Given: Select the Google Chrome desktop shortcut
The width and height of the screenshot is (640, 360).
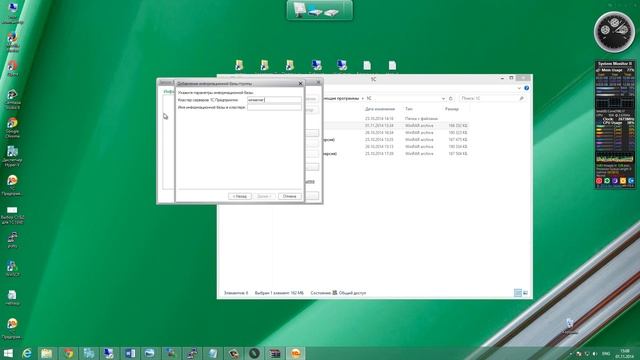Looking at the screenshot, I should tap(12, 127).
